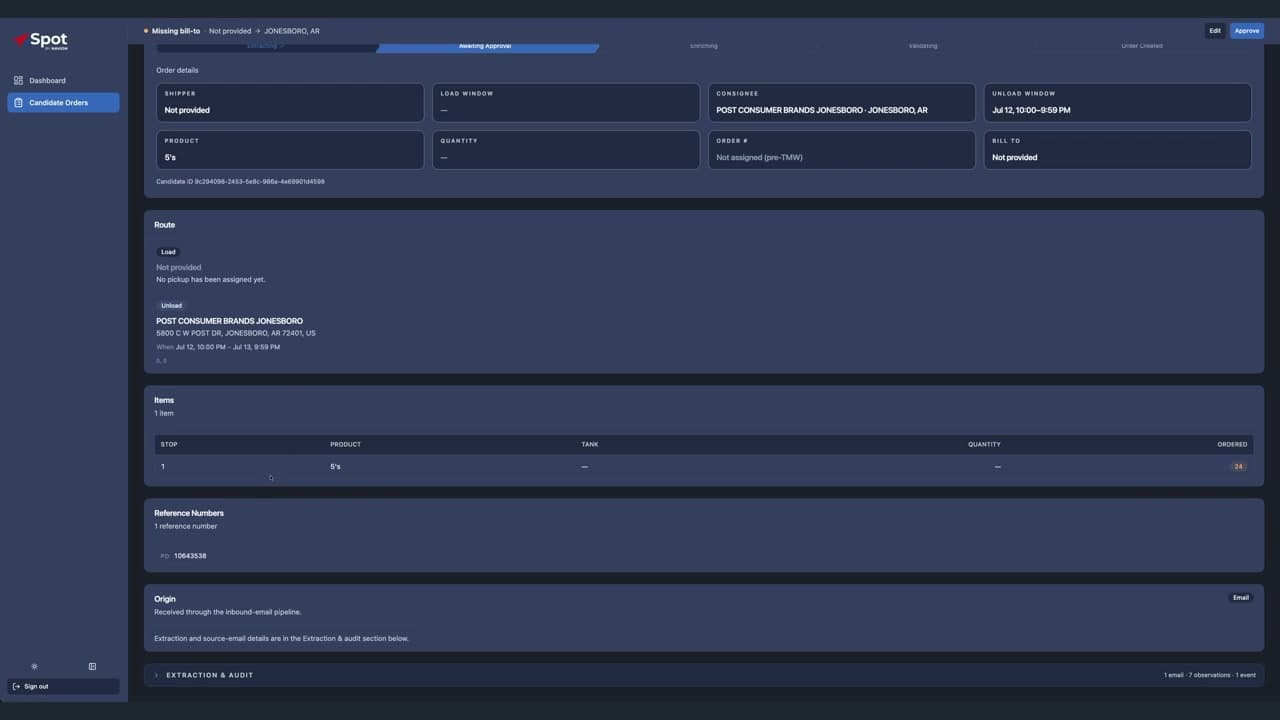
Task: Click the QUANTITY column header in Items
Action: pos(984,444)
